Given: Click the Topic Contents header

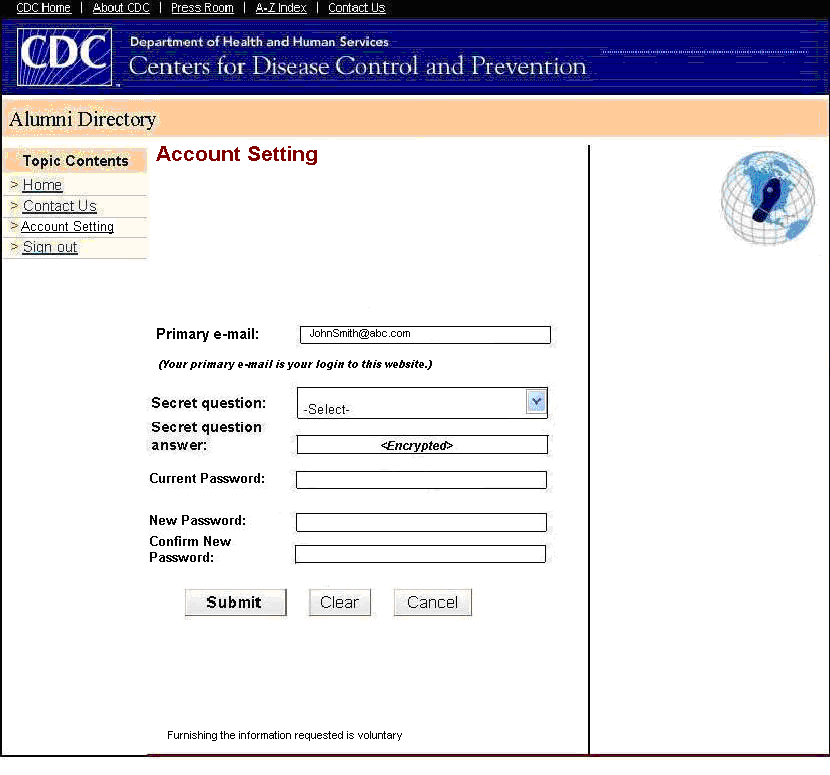Looking at the screenshot, I should click(x=75, y=161).
